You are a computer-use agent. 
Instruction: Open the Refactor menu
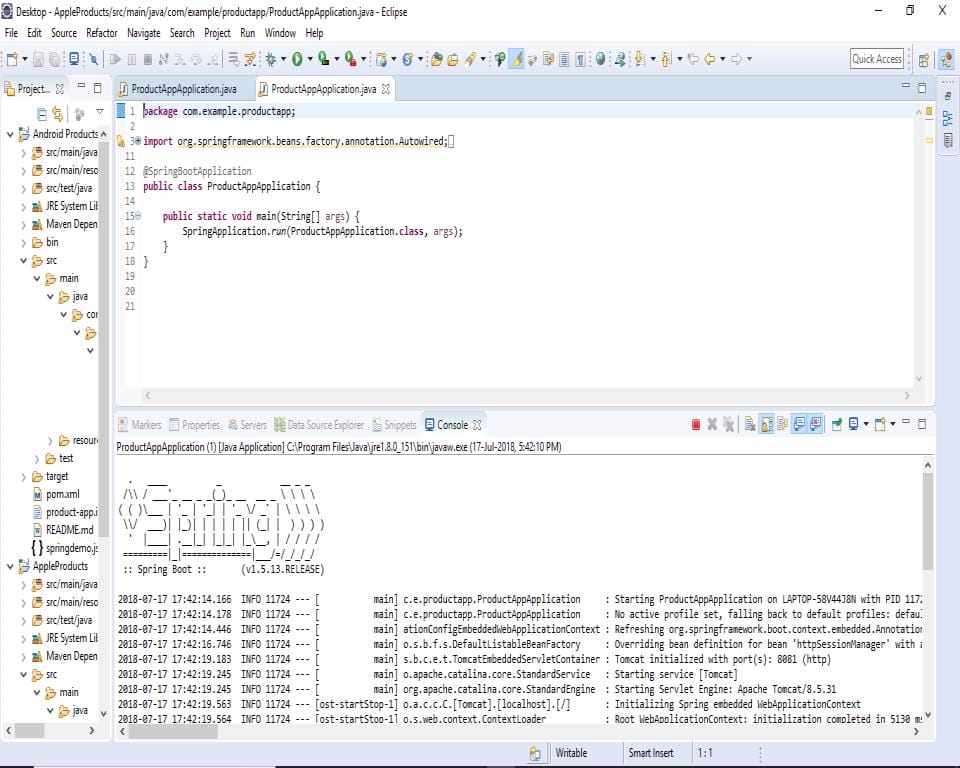click(x=101, y=33)
